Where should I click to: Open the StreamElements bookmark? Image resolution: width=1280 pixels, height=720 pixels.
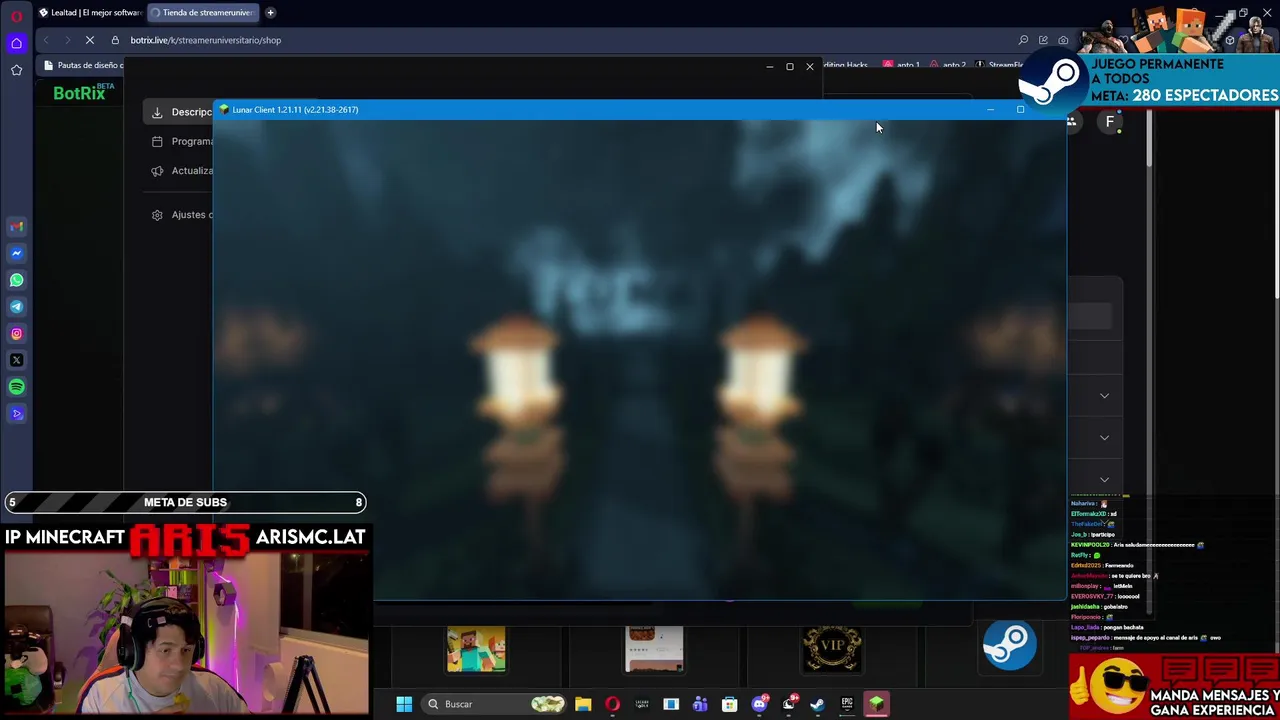click(999, 65)
